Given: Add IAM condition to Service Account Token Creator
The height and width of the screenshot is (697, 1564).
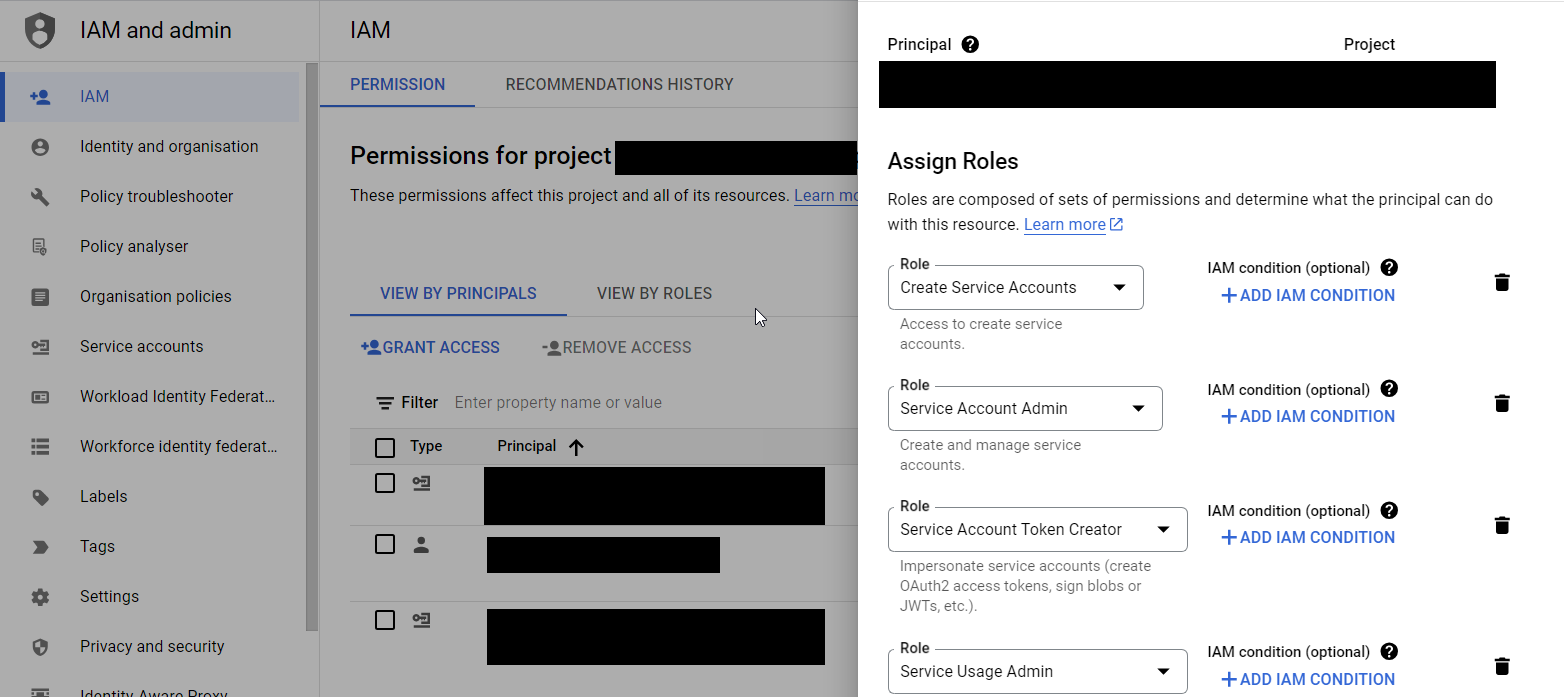Looking at the screenshot, I should point(1308,538).
